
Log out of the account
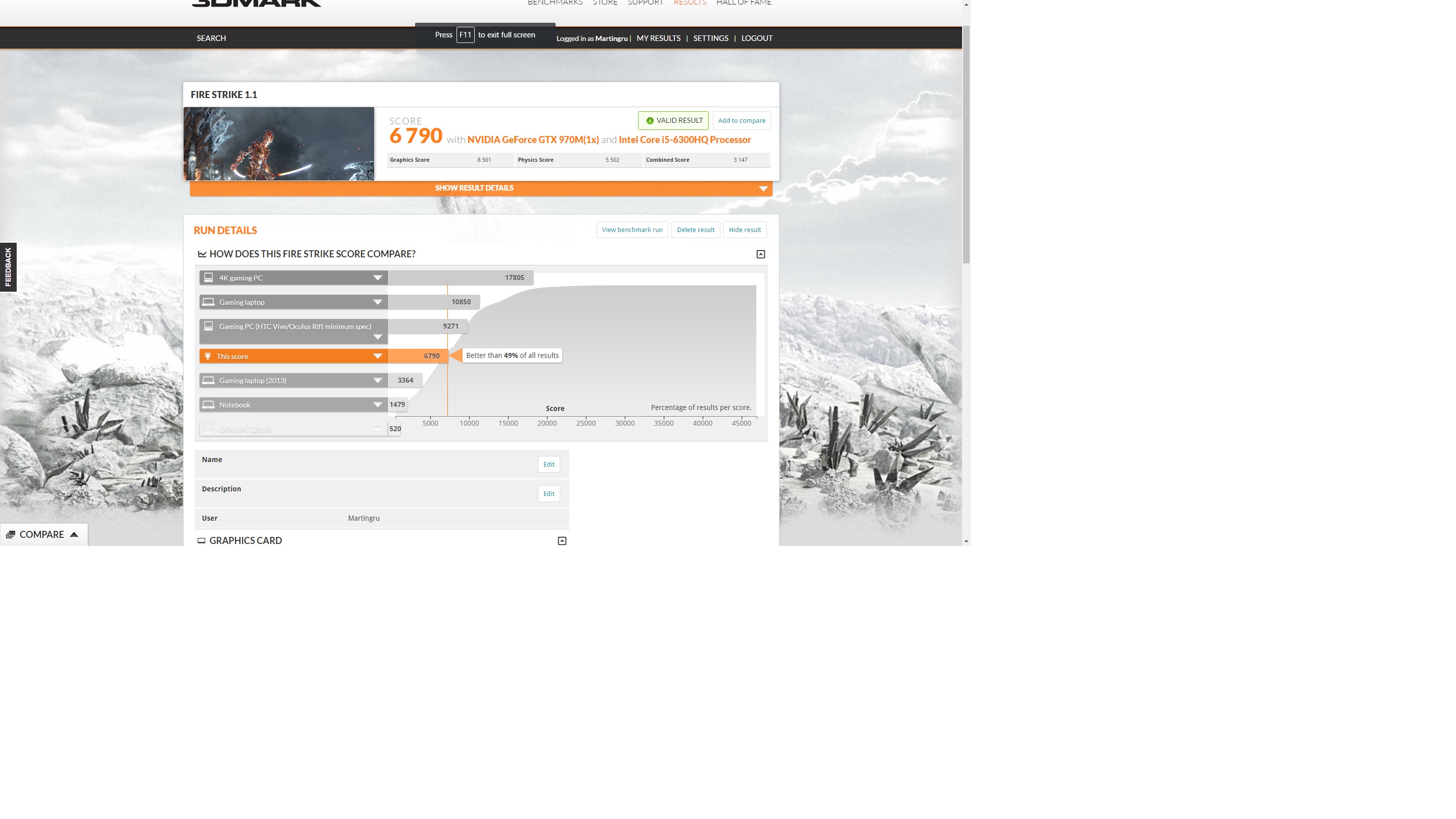coord(757,38)
